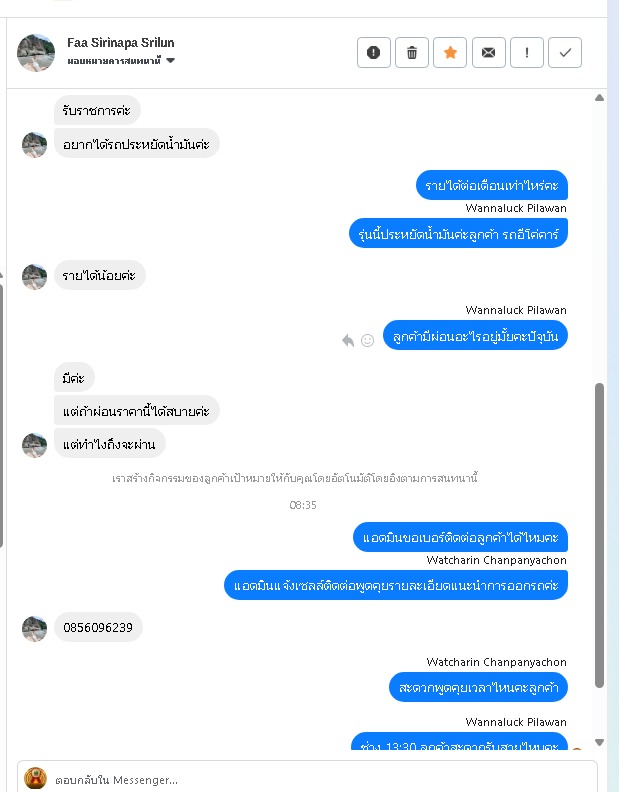Click the vertical scrollbar thumb in chat
The height and width of the screenshot is (792, 619).
599,535
